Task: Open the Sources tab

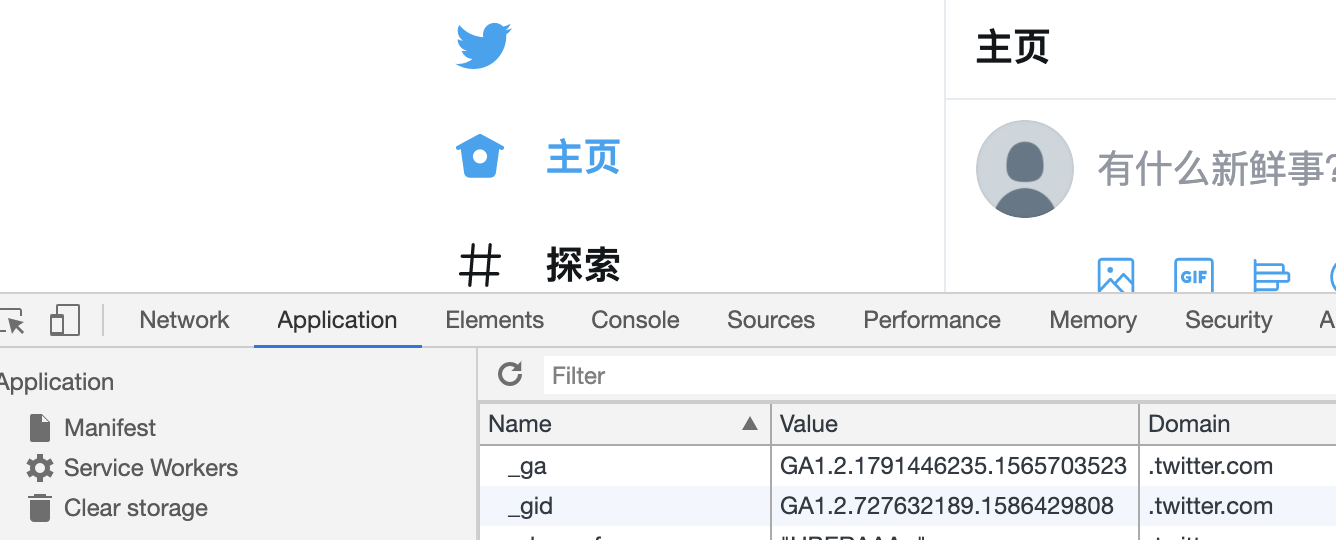Action: point(771,320)
